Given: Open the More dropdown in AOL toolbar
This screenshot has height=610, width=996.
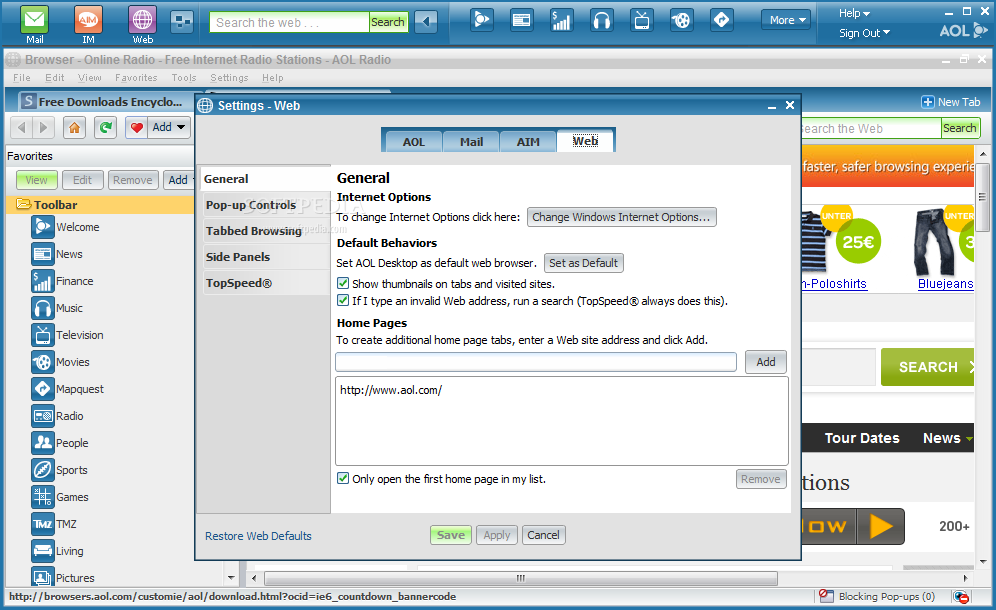Looking at the screenshot, I should pos(786,20).
